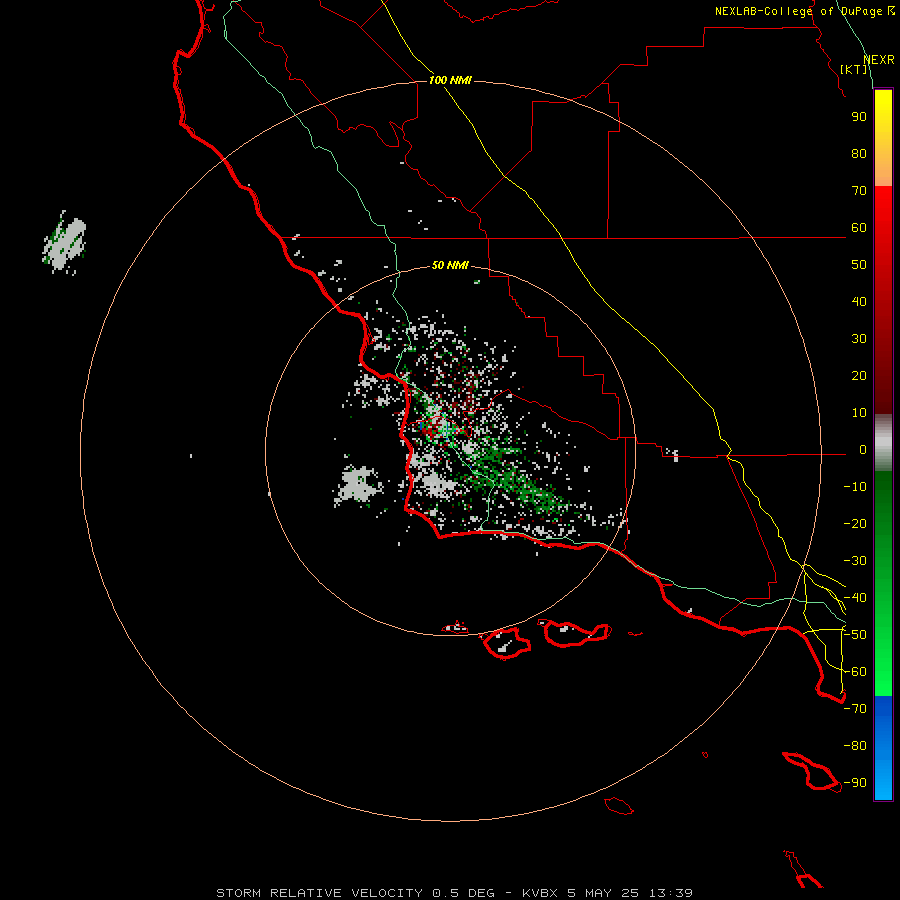Click the -70 scale value

coord(855,709)
